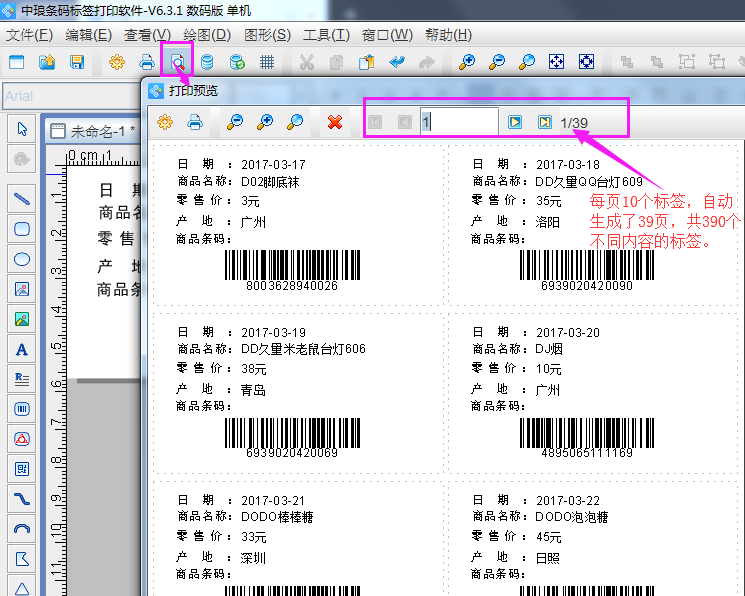Click the printer icon in print preview toolbar

pos(196,122)
